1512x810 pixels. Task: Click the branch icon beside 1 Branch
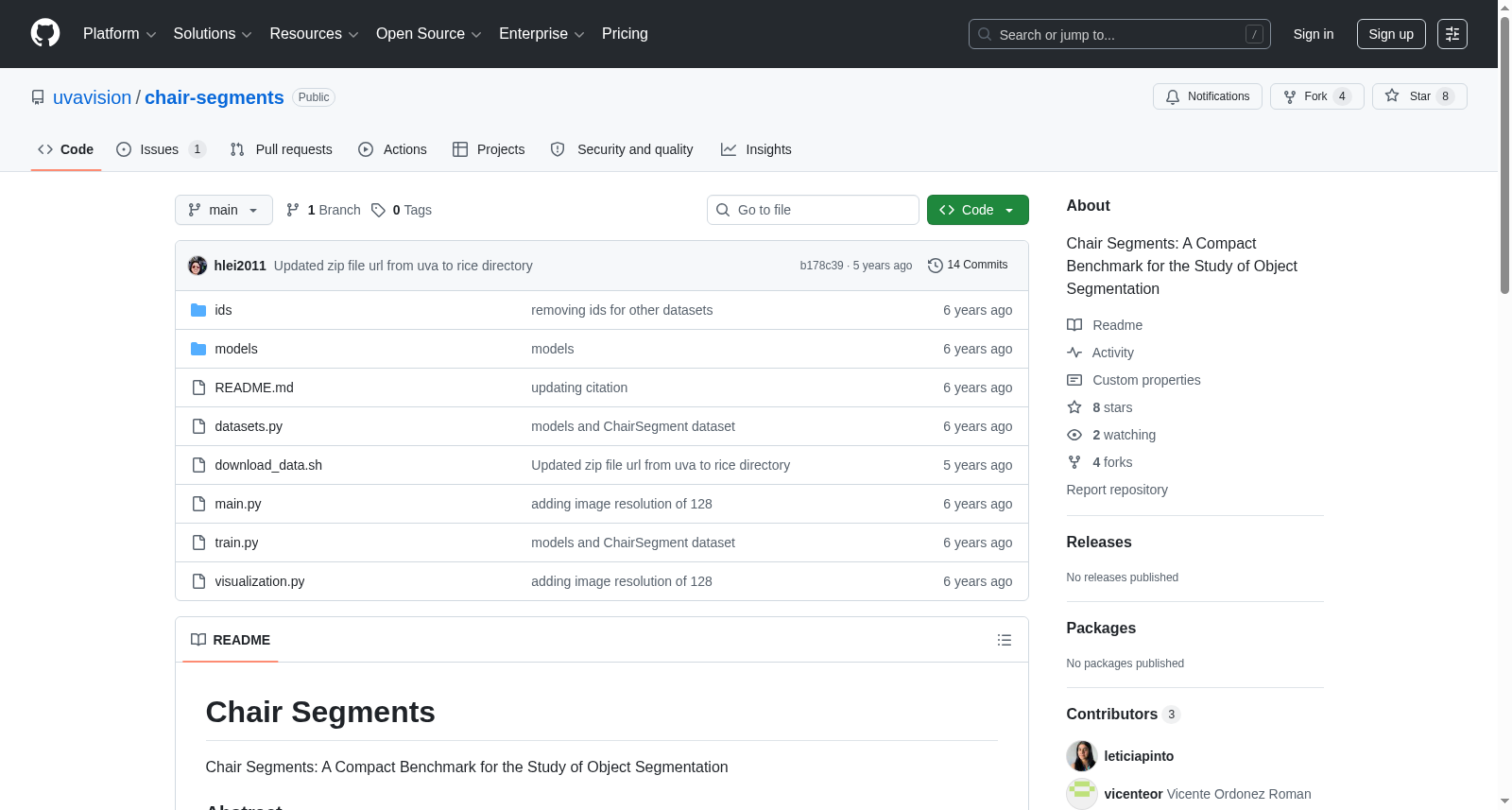[x=293, y=210]
